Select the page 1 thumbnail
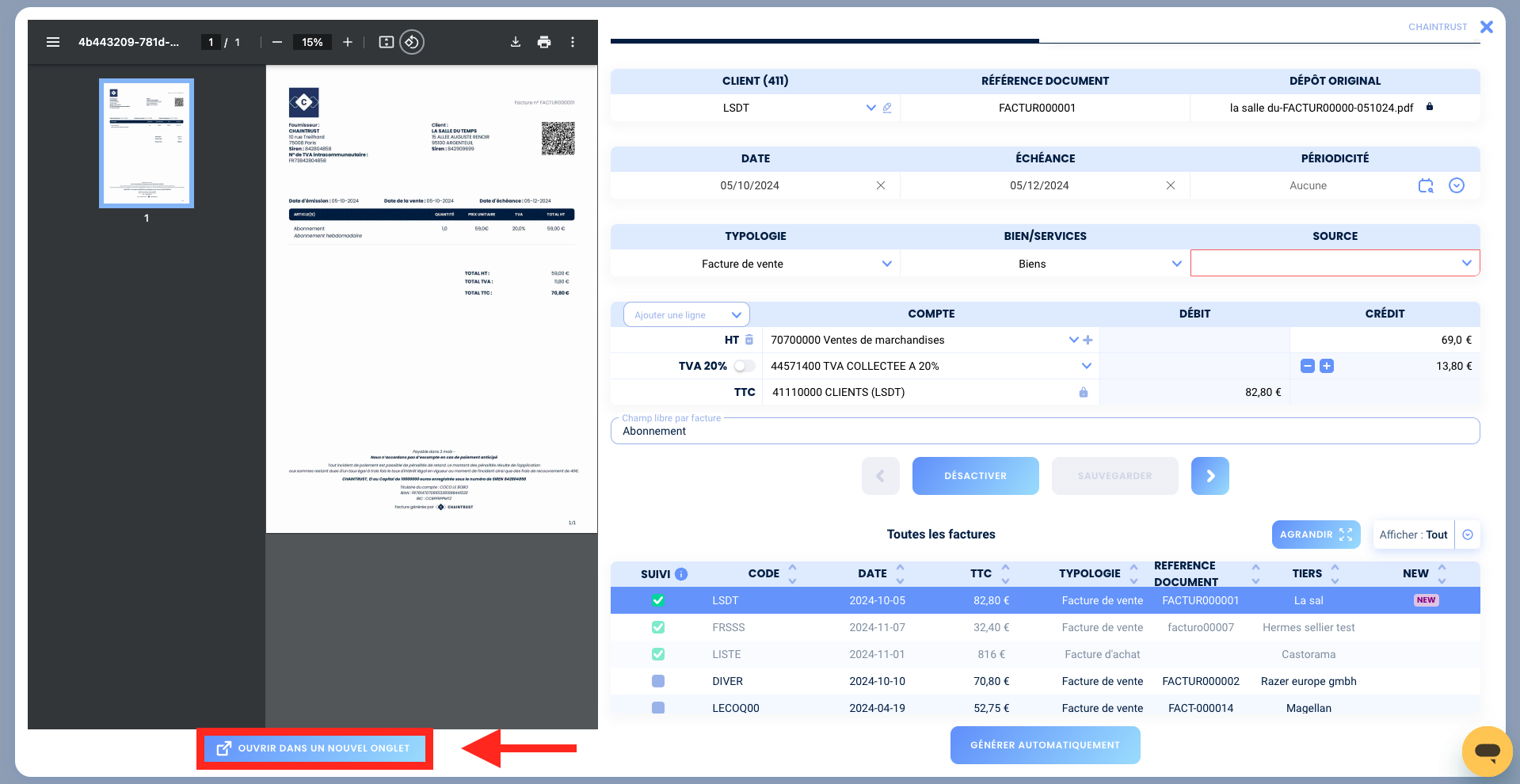The width and height of the screenshot is (1520, 784). 147,143
